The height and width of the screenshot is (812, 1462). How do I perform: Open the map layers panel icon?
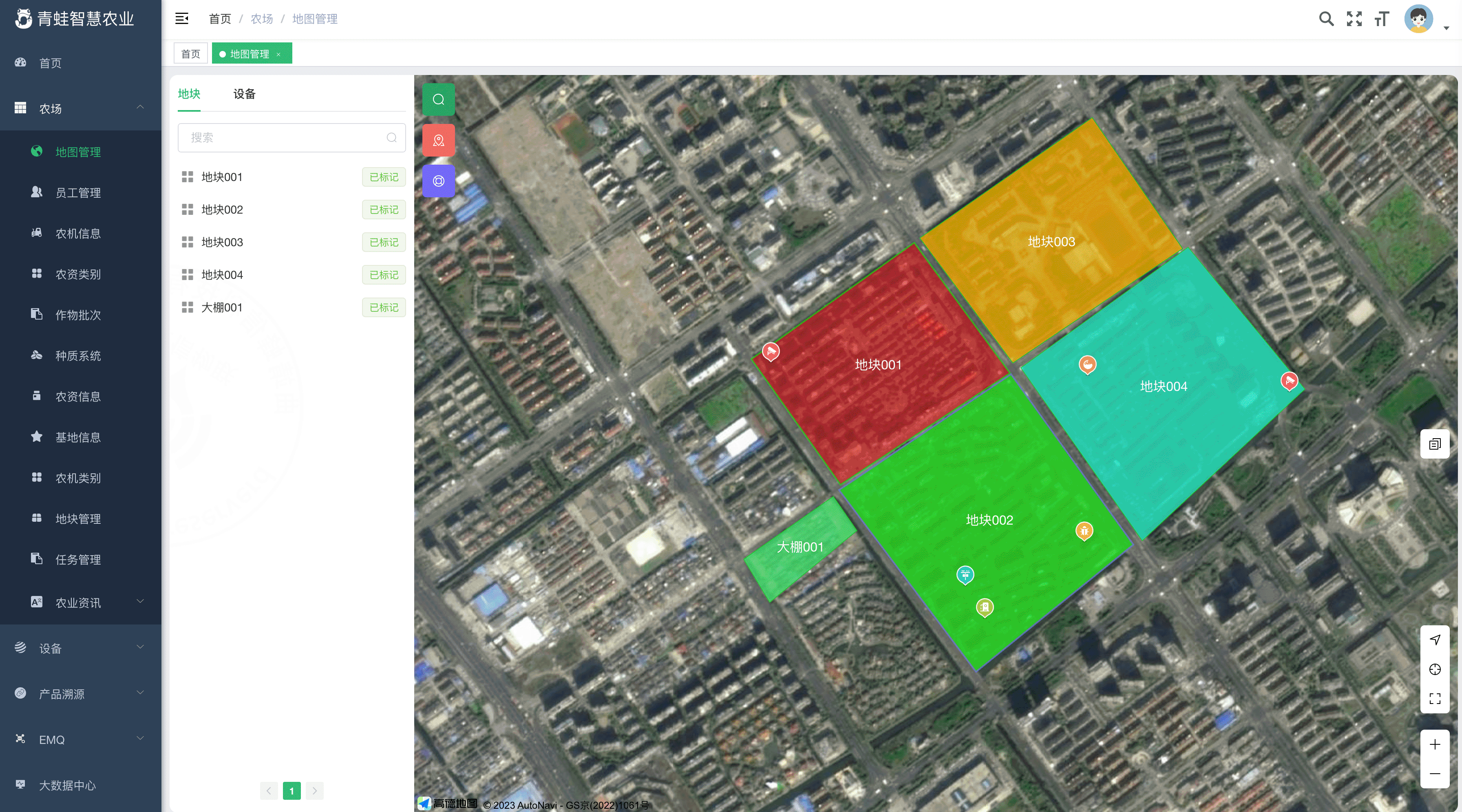[1435, 444]
